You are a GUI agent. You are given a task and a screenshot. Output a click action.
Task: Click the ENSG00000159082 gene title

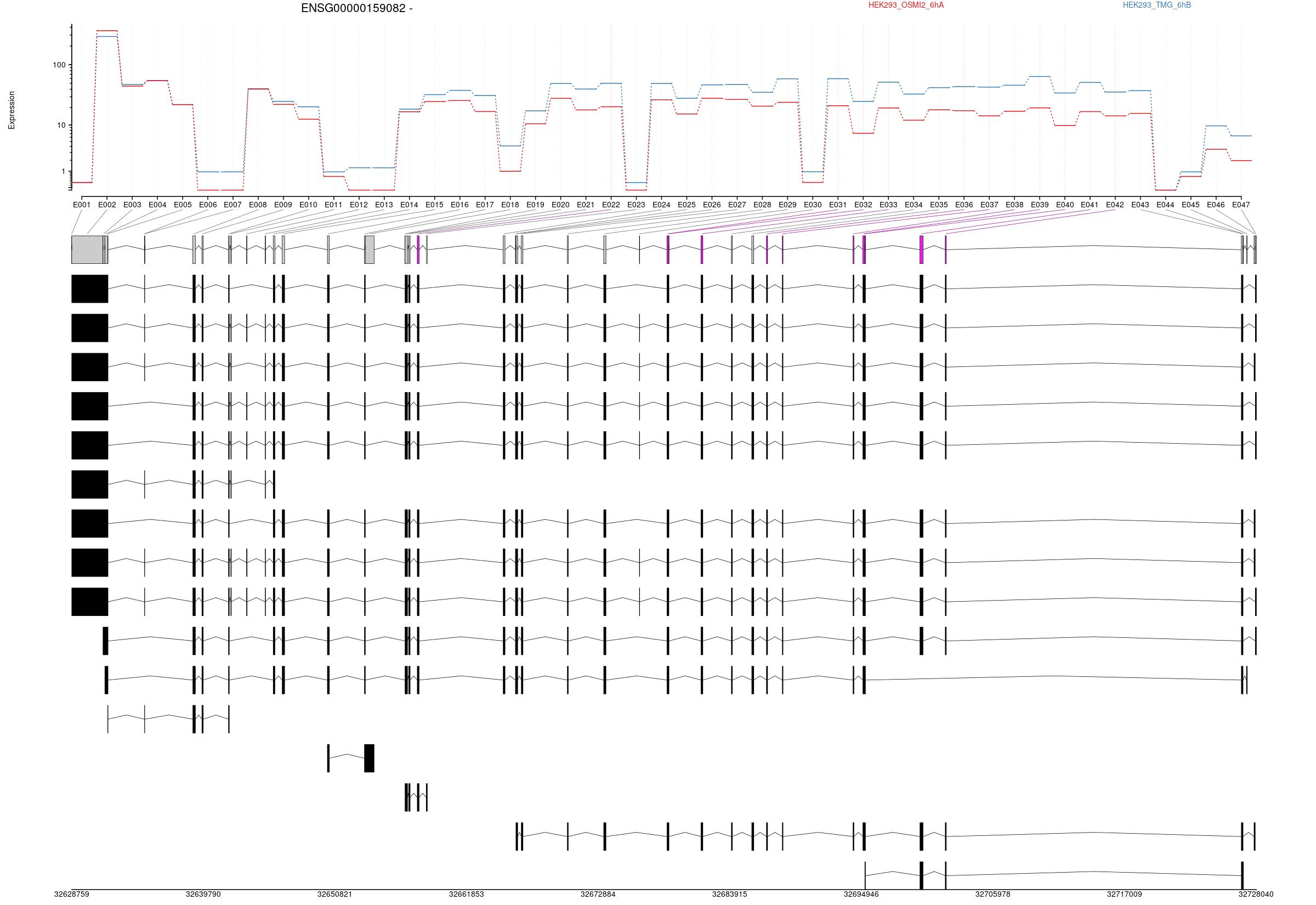tap(356, 9)
